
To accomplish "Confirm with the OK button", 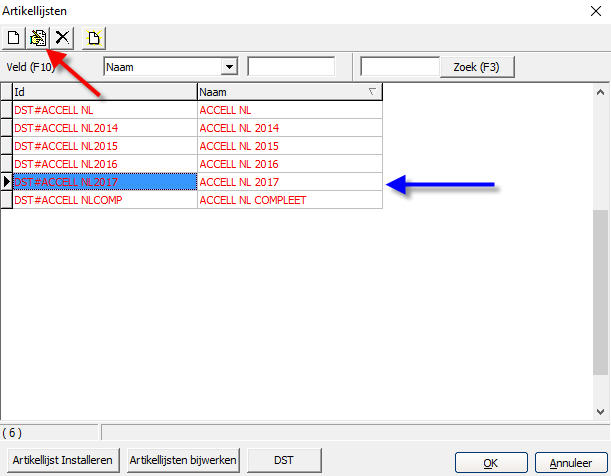I will [491, 463].
